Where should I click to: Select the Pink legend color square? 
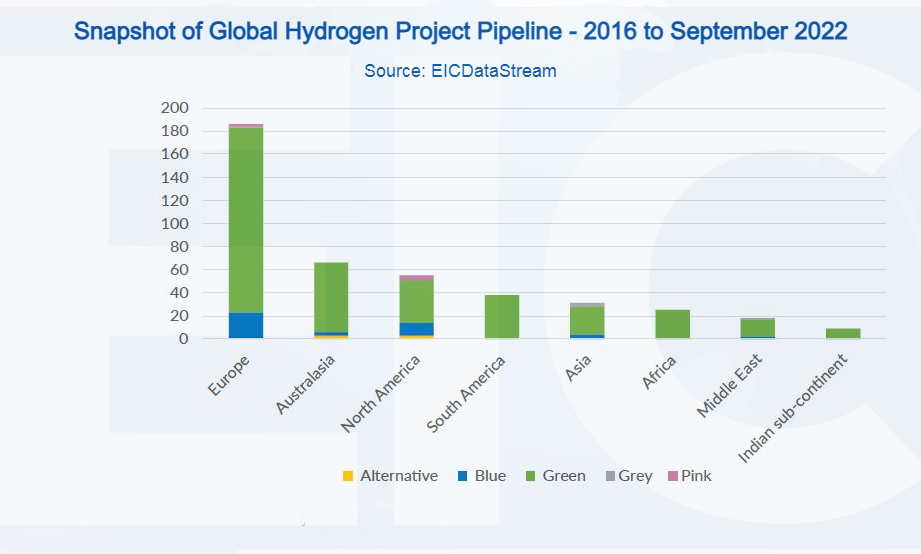click(x=671, y=476)
